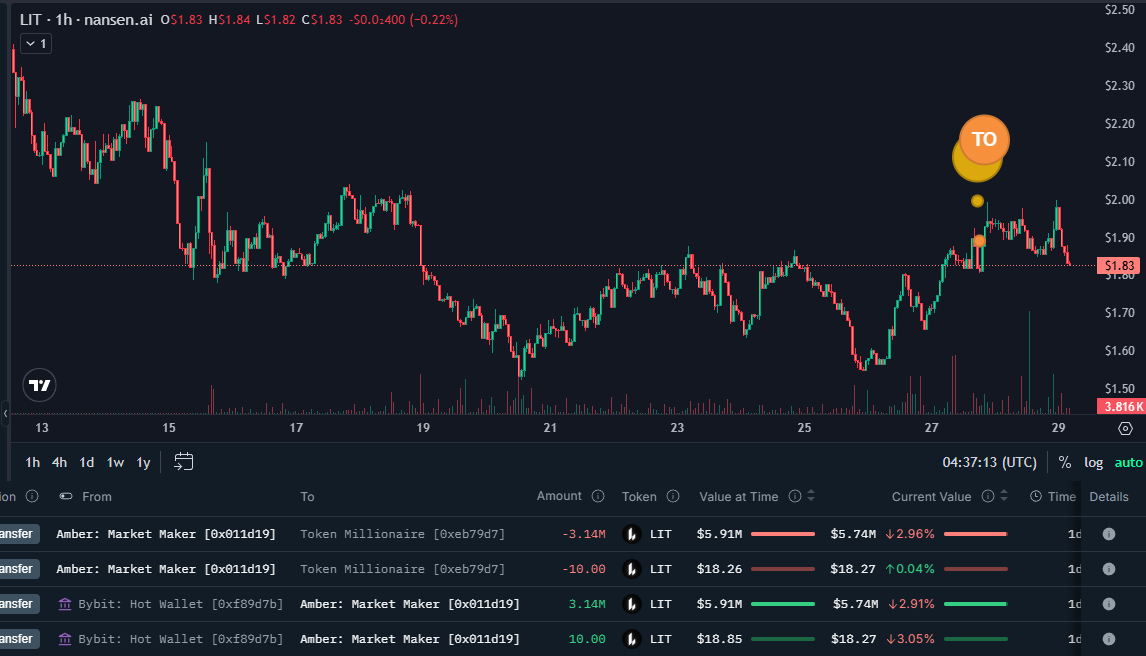Open Token Millionaire recipient in -3.14M row

click(403, 534)
